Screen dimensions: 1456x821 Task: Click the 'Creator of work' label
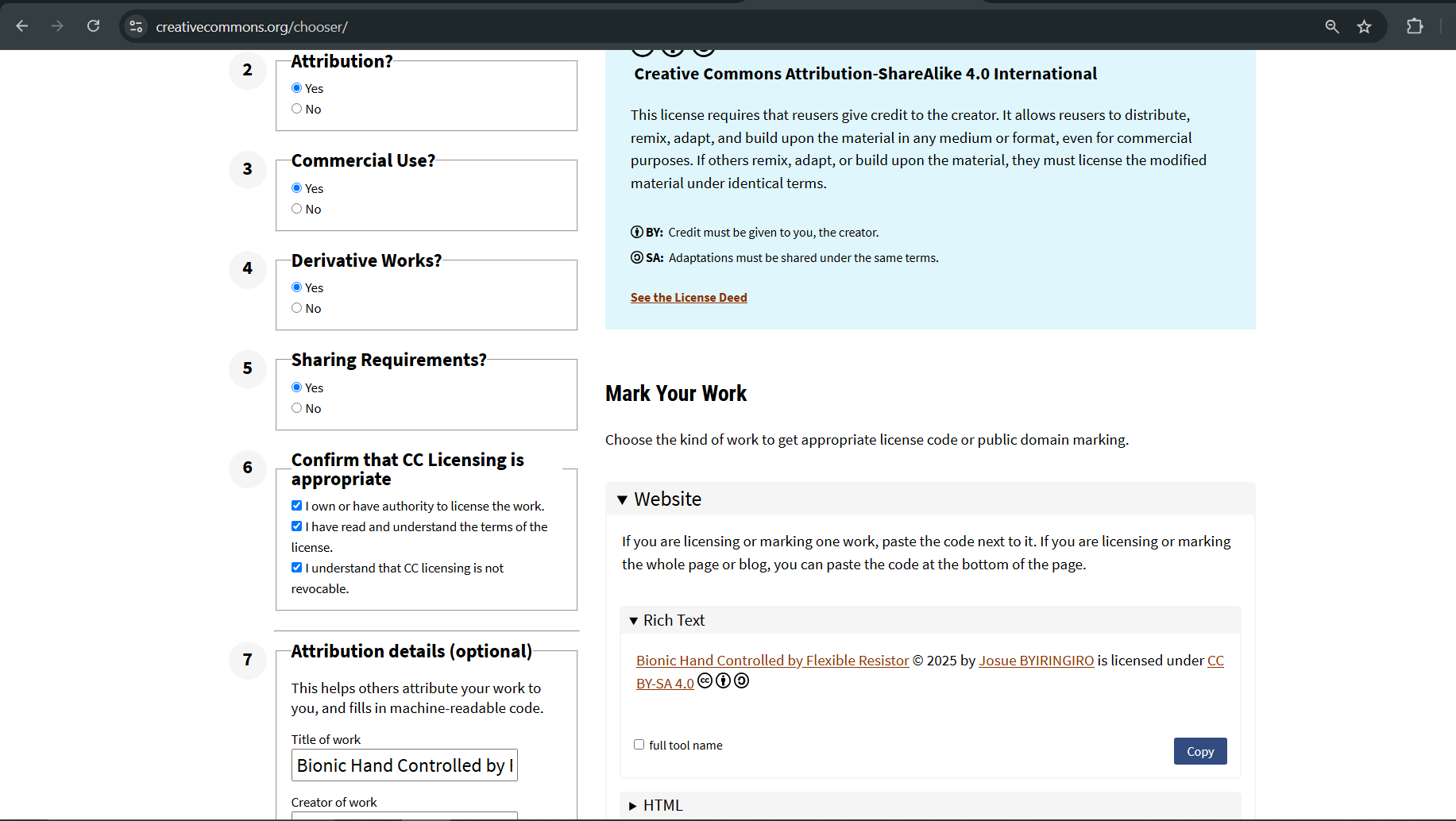click(x=334, y=803)
